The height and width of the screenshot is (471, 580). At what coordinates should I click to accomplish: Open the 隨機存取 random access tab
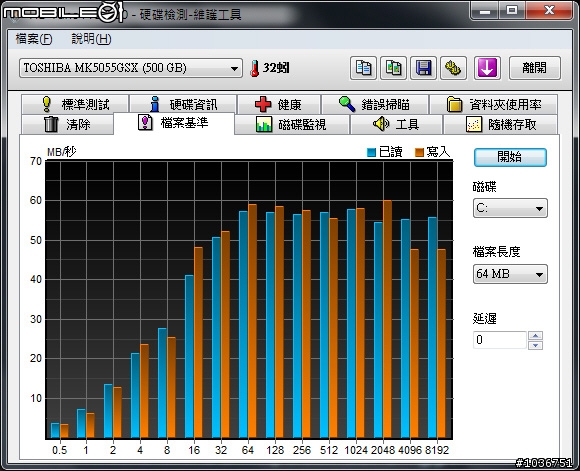click(500, 124)
